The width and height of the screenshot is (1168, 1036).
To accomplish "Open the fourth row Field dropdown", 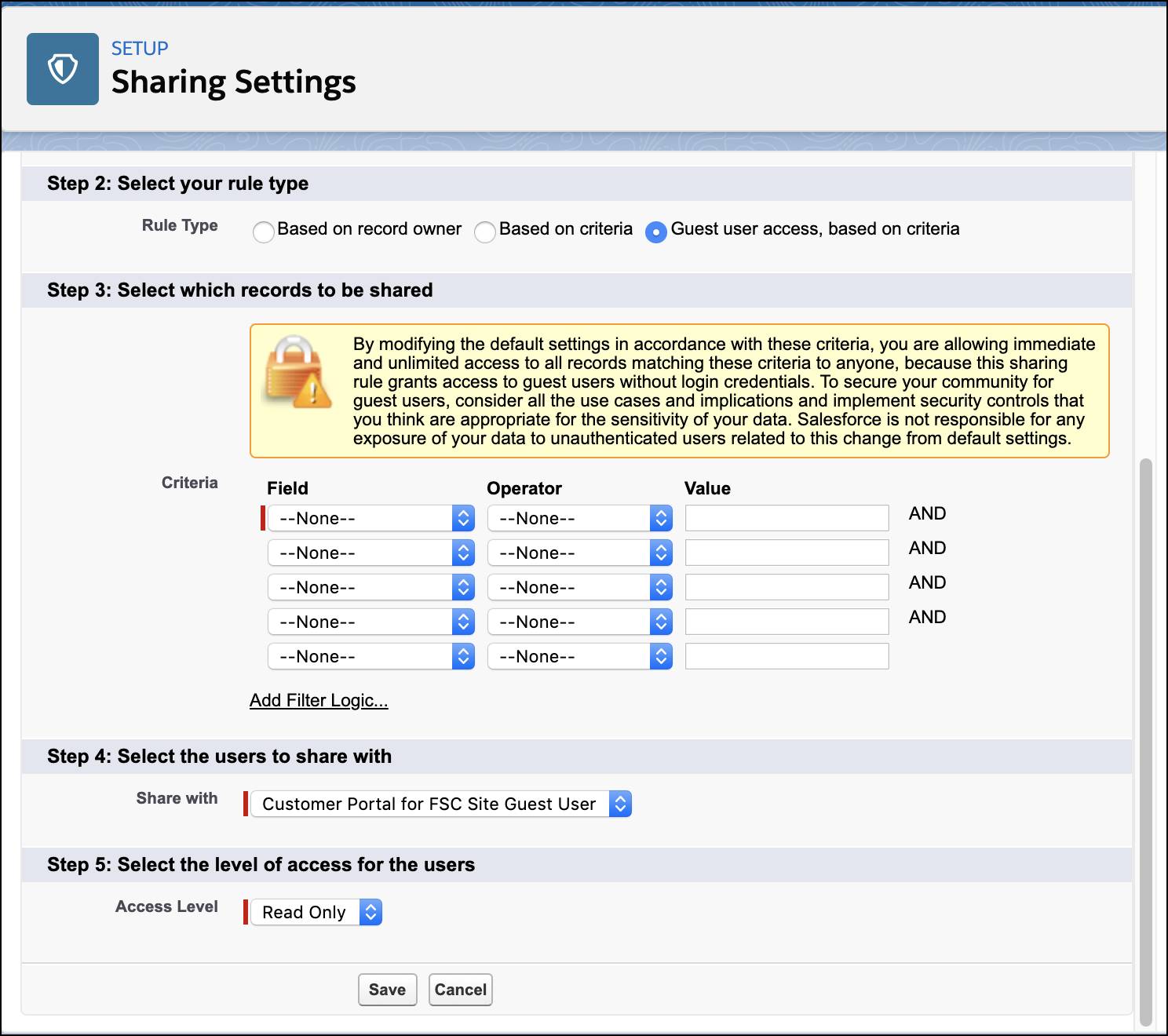I will coord(371,622).
